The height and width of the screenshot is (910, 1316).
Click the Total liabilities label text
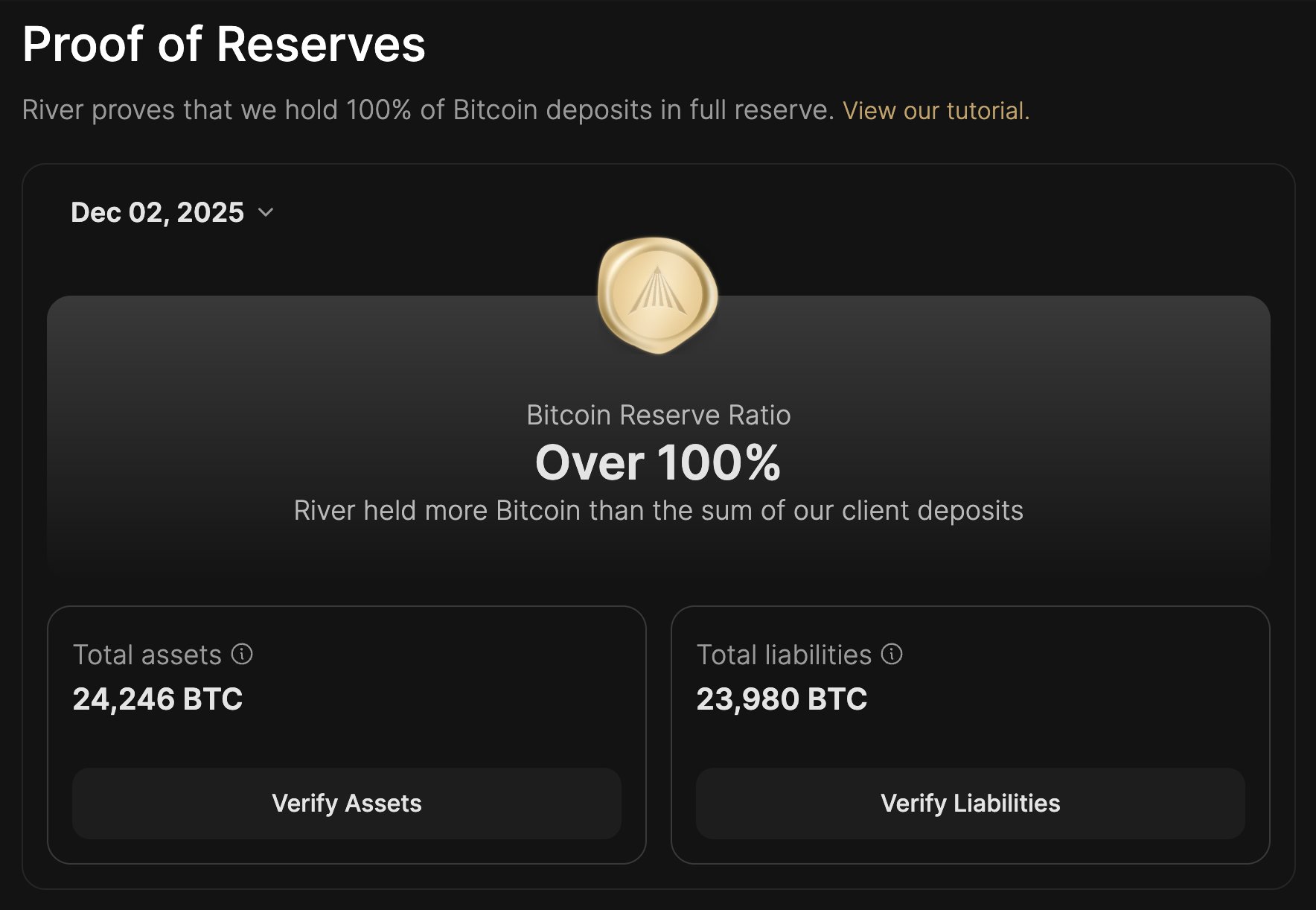click(784, 655)
